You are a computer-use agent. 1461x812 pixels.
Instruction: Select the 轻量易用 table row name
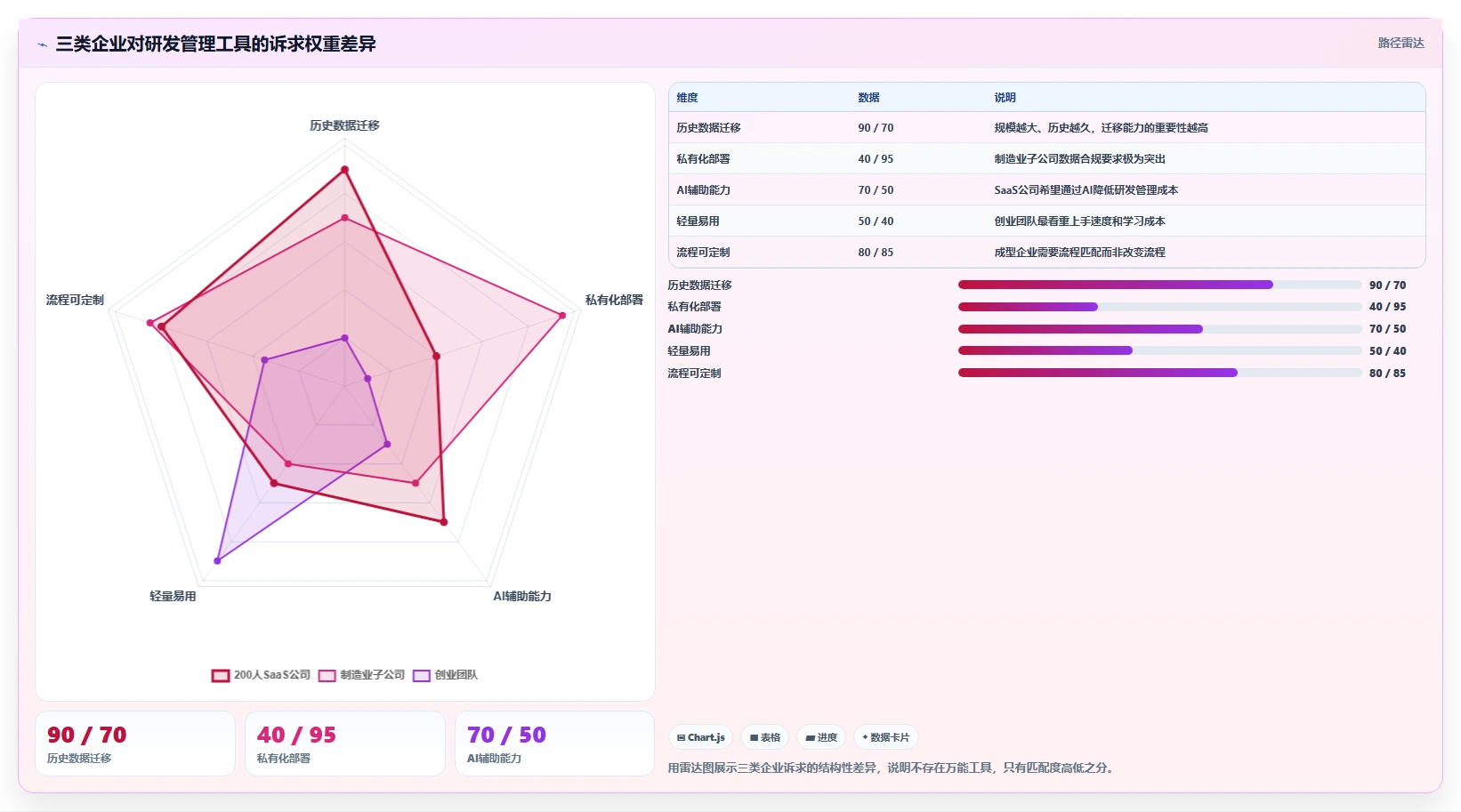pos(698,221)
